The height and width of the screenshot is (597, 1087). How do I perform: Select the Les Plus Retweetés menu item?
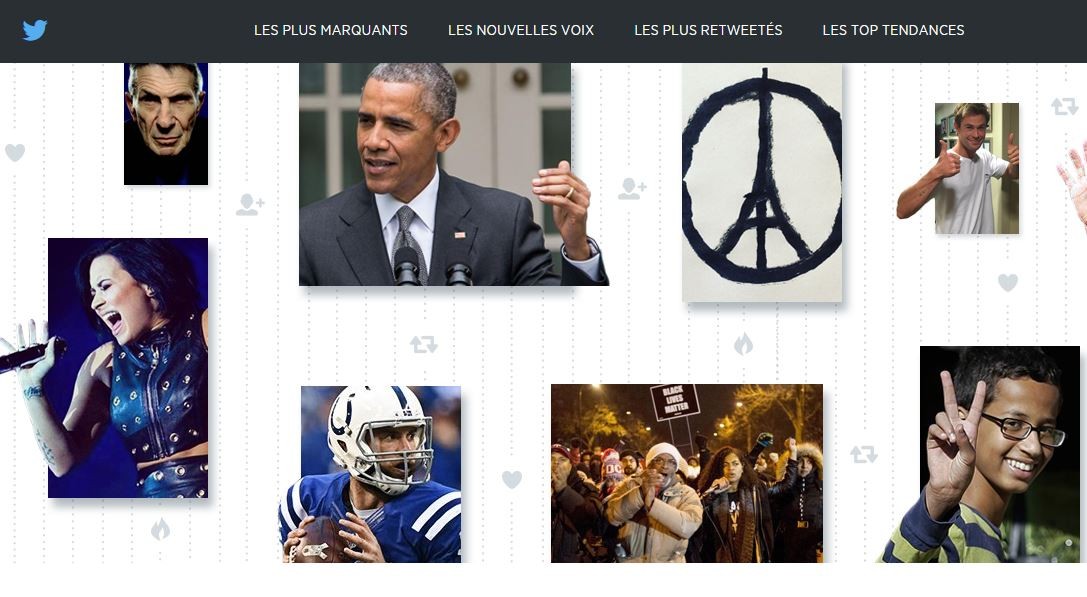(x=708, y=30)
